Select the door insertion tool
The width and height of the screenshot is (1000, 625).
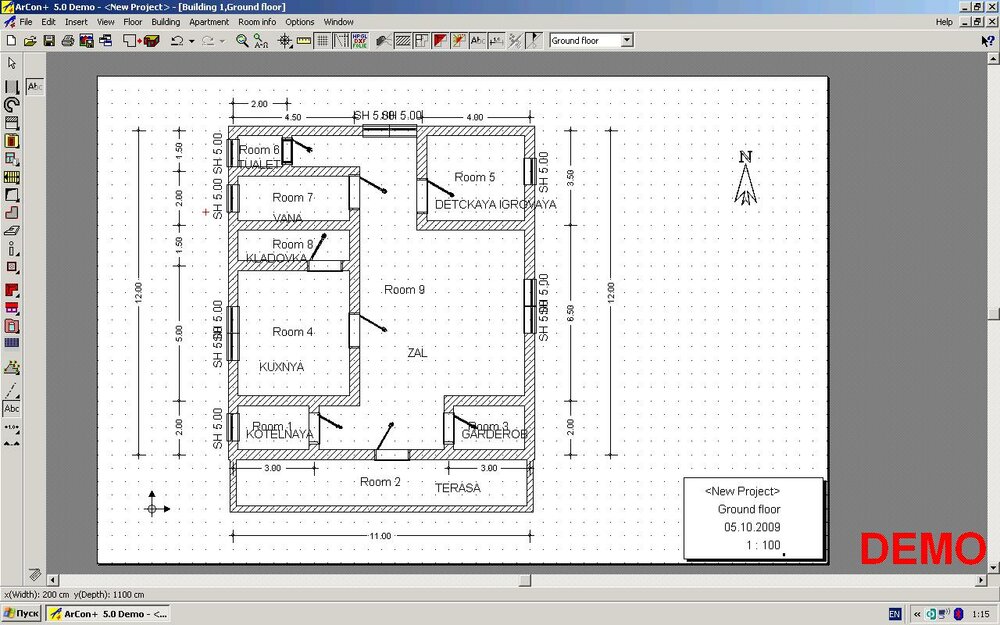coord(11,141)
